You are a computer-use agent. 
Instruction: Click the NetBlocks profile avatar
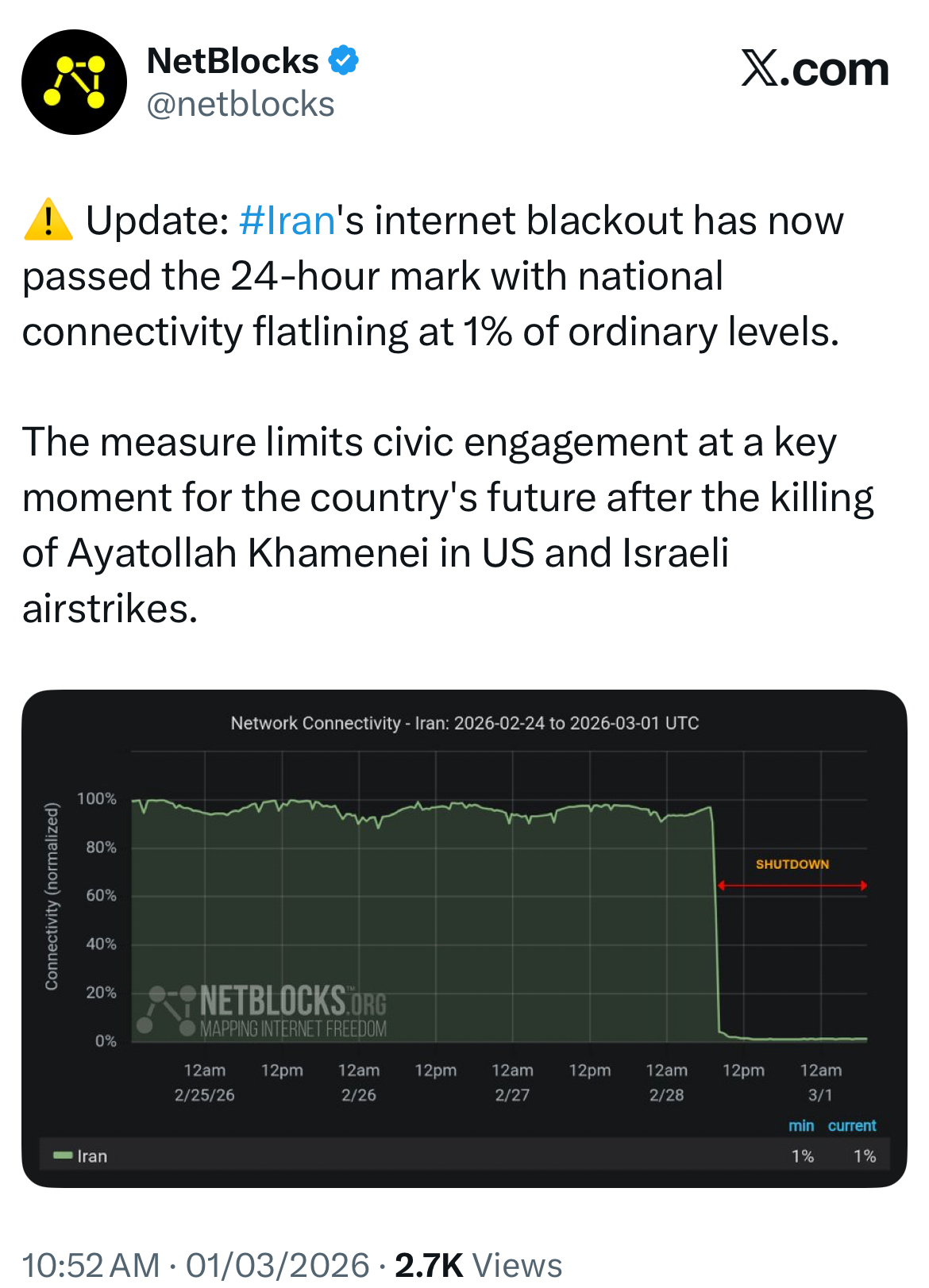click(74, 83)
